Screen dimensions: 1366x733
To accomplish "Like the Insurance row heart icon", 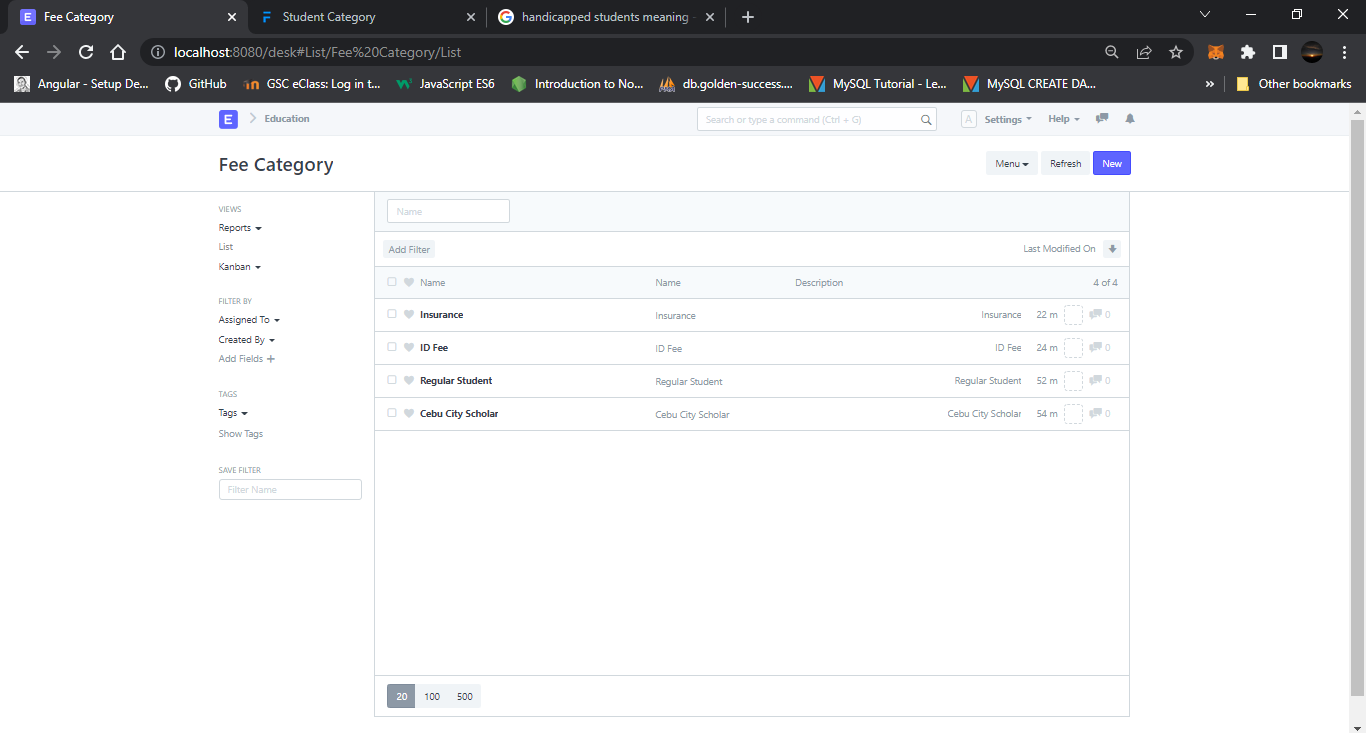I will [x=409, y=314].
